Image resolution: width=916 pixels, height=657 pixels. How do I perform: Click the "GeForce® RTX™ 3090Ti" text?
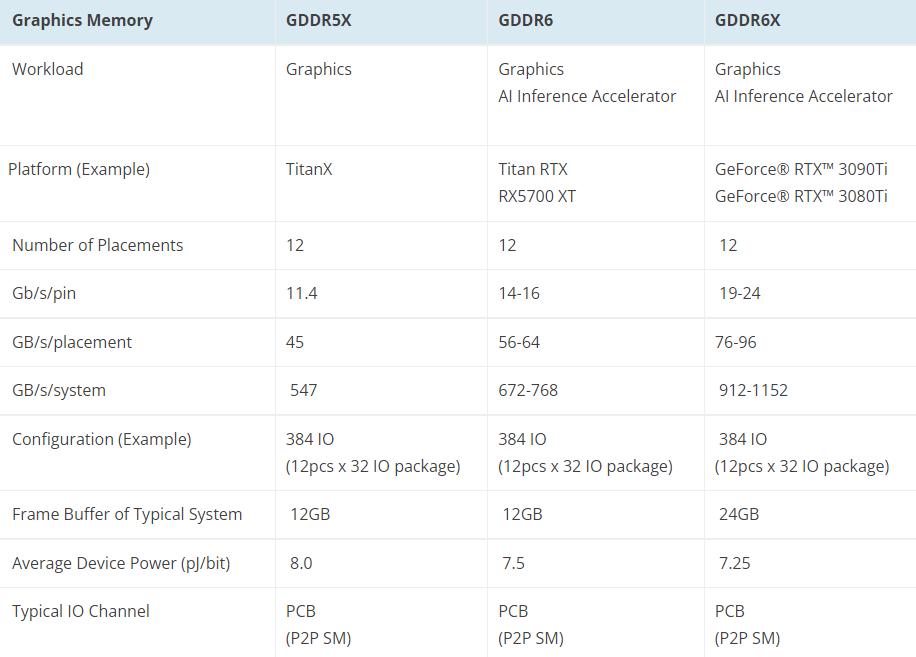[801, 169]
